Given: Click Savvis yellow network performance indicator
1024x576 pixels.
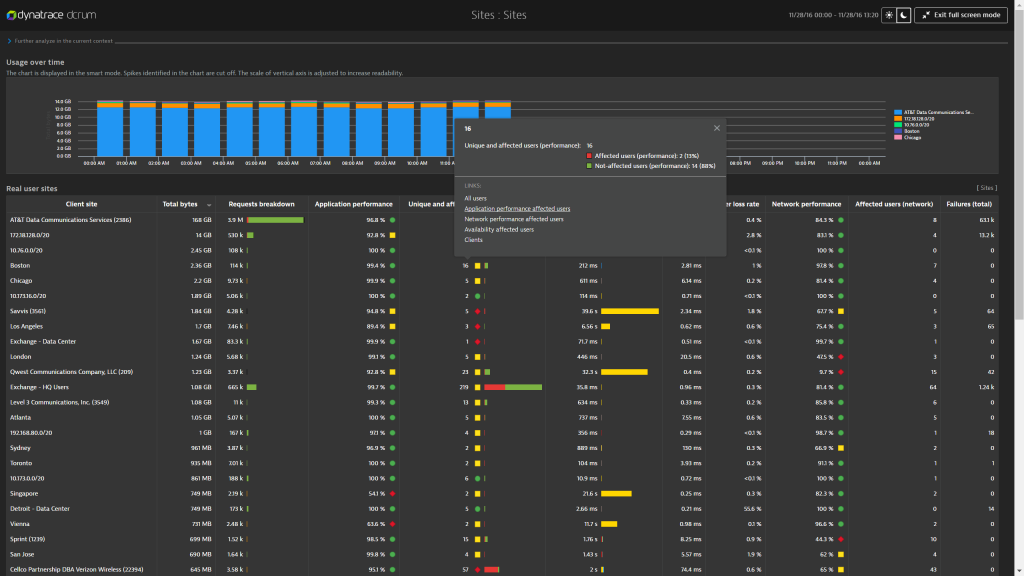Looking at the screenshot, I should tap(840, 312).
